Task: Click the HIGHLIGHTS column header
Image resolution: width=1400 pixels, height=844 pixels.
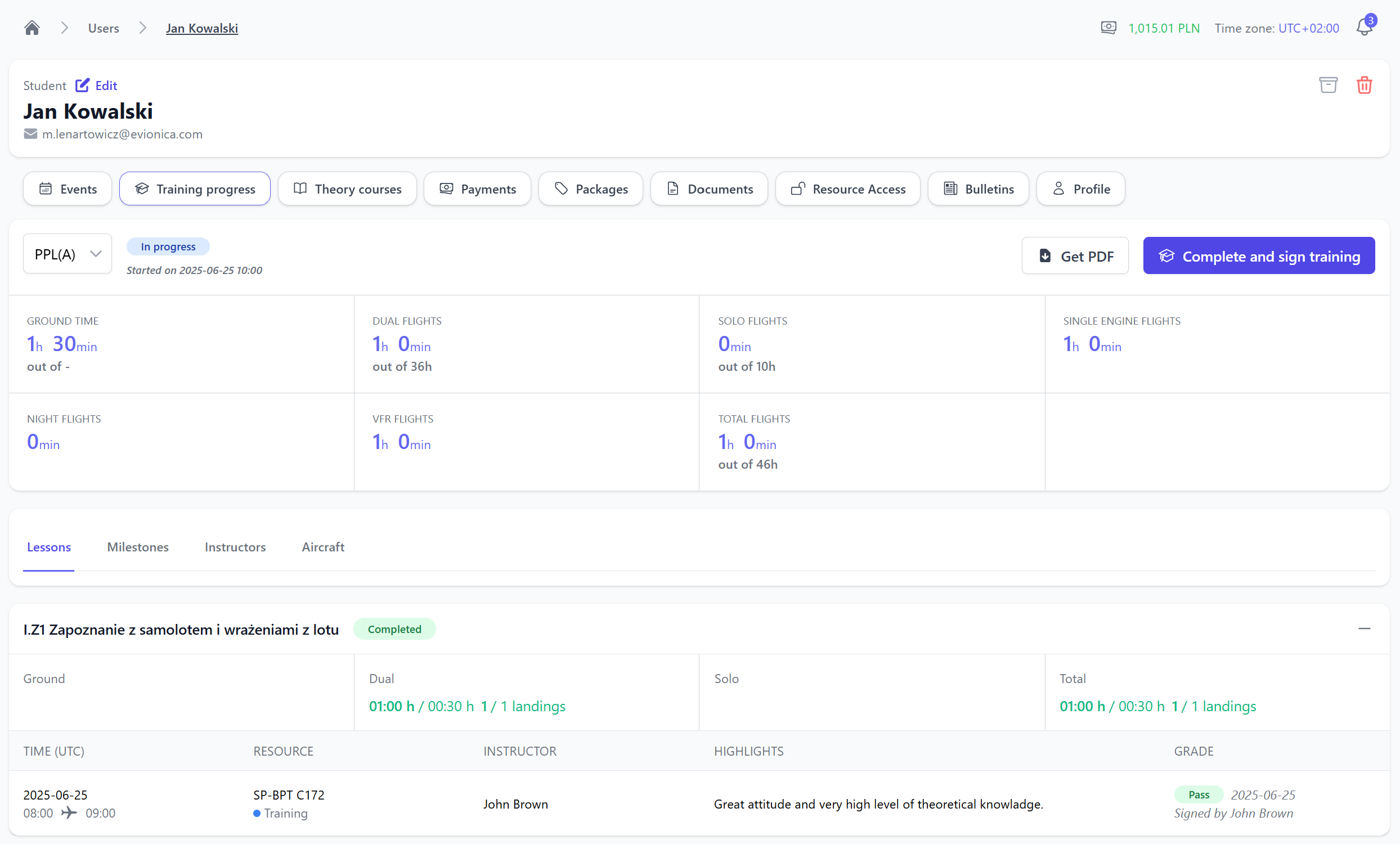Action: pyautogui.click(x=749, y=751)
